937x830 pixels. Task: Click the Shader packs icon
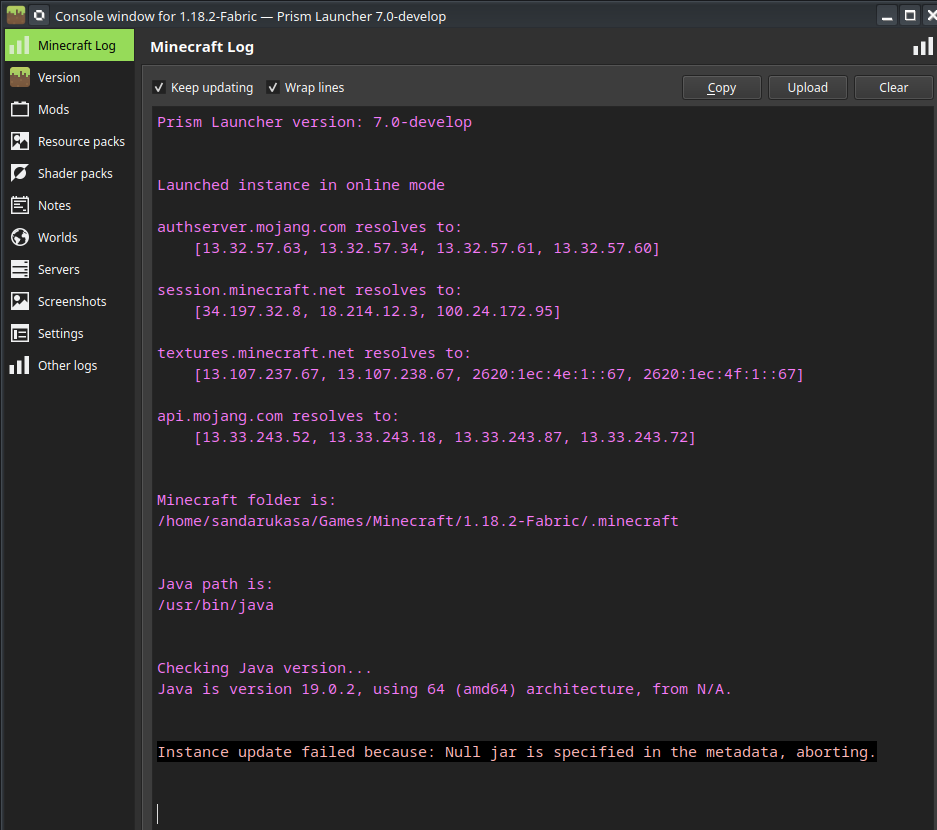pyautogui.click(x=20, y=173)
